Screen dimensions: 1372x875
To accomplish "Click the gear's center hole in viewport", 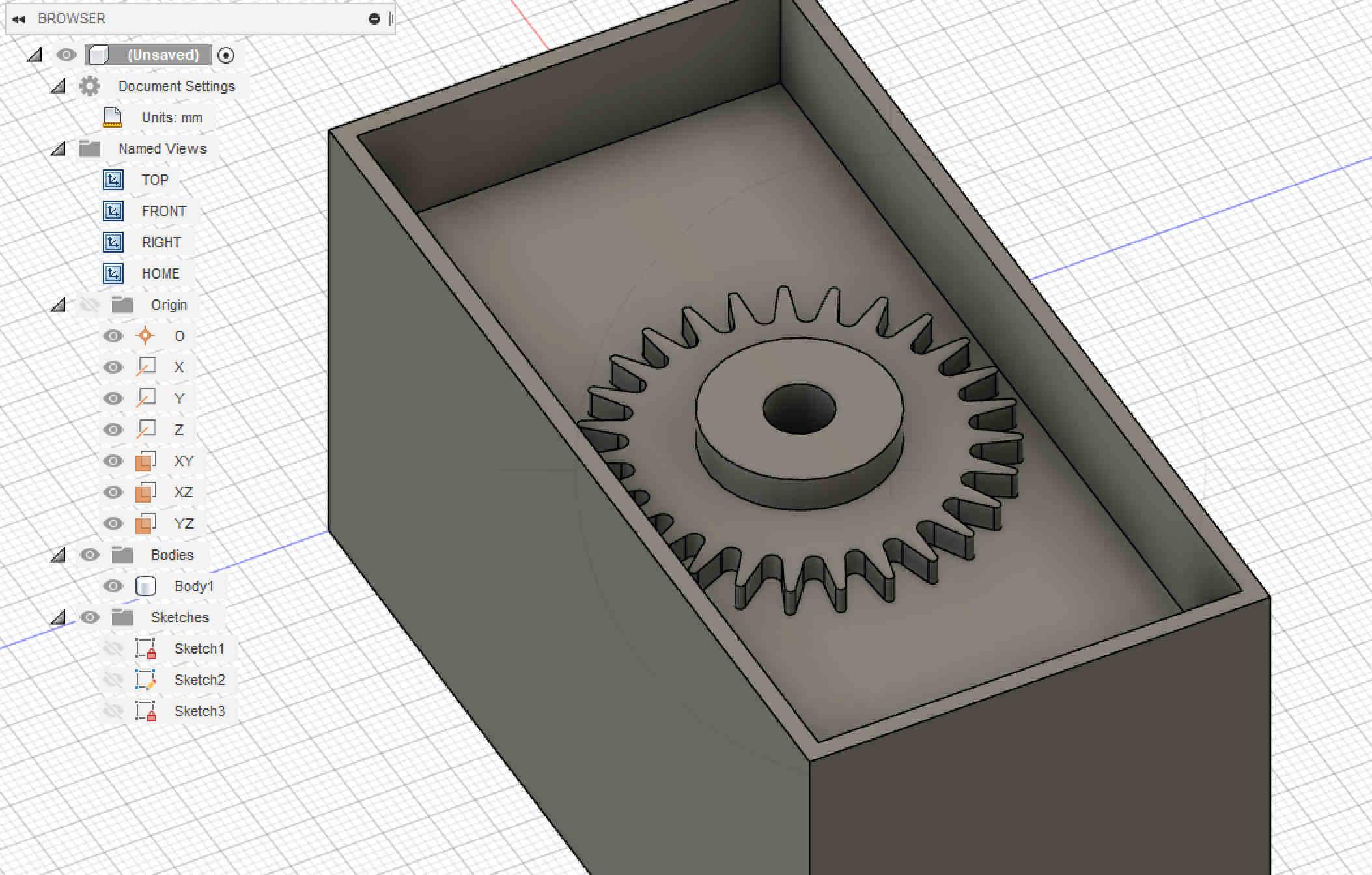I will 799,409.
